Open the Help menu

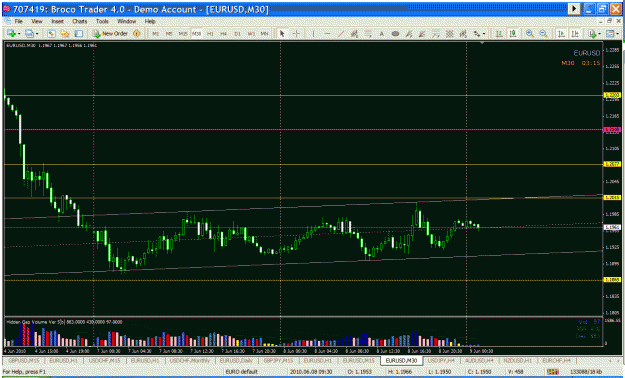pyautogui.click(x=150, y=21)
